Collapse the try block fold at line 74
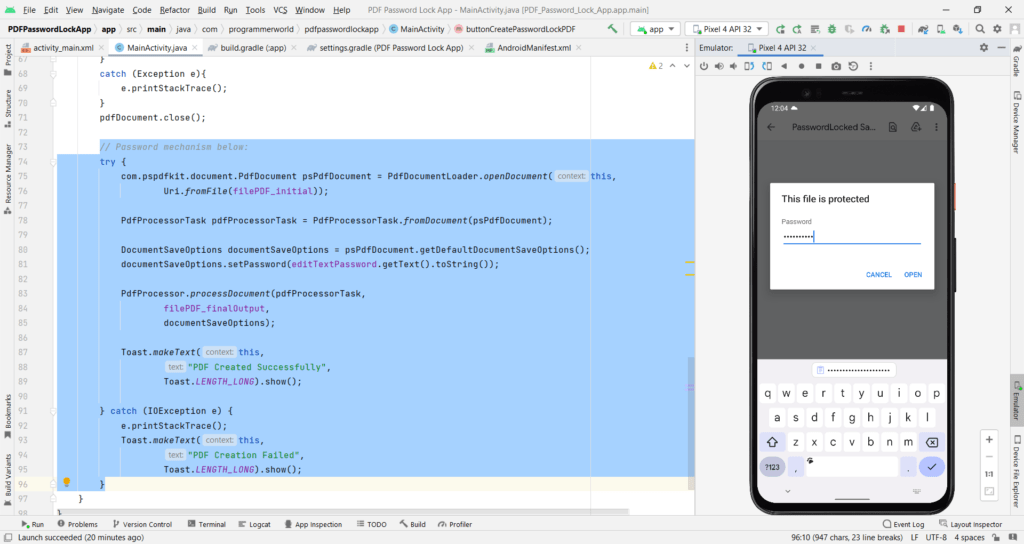Viewport: 1024px width, 544px height. pos(54,162)
